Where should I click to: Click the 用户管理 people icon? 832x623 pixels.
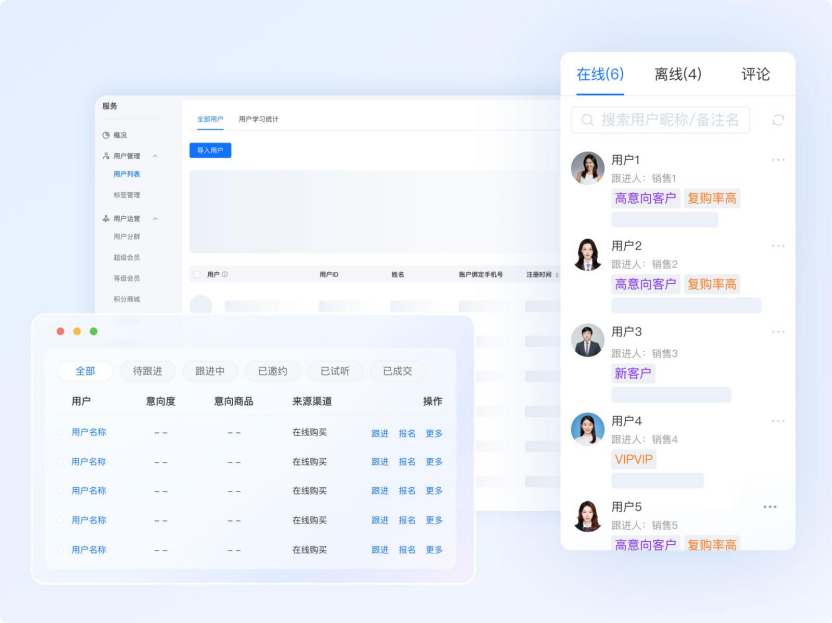[x=106, y=155]
